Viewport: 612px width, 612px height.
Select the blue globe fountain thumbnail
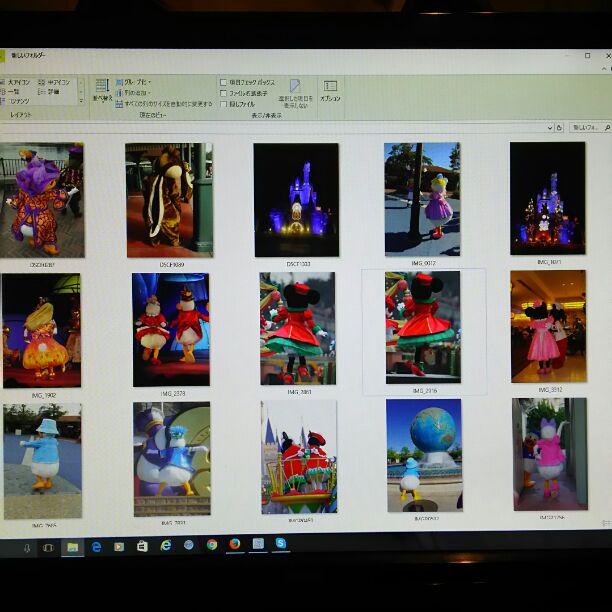coord(425,455)
